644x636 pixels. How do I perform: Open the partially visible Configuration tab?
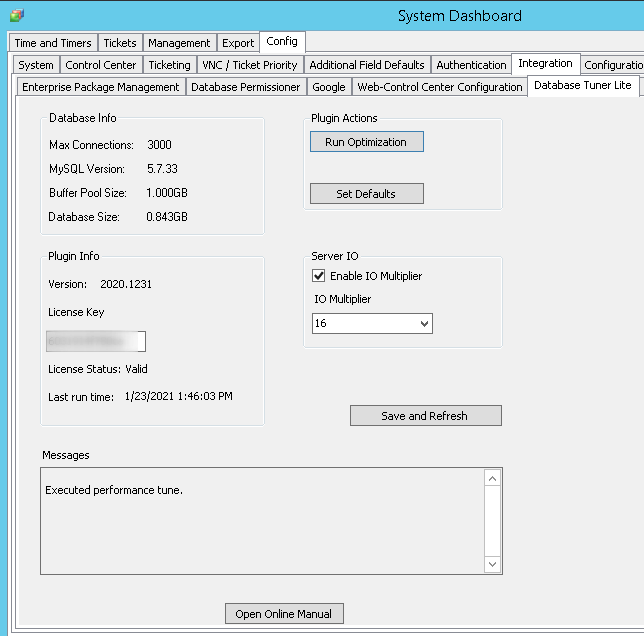613,65
